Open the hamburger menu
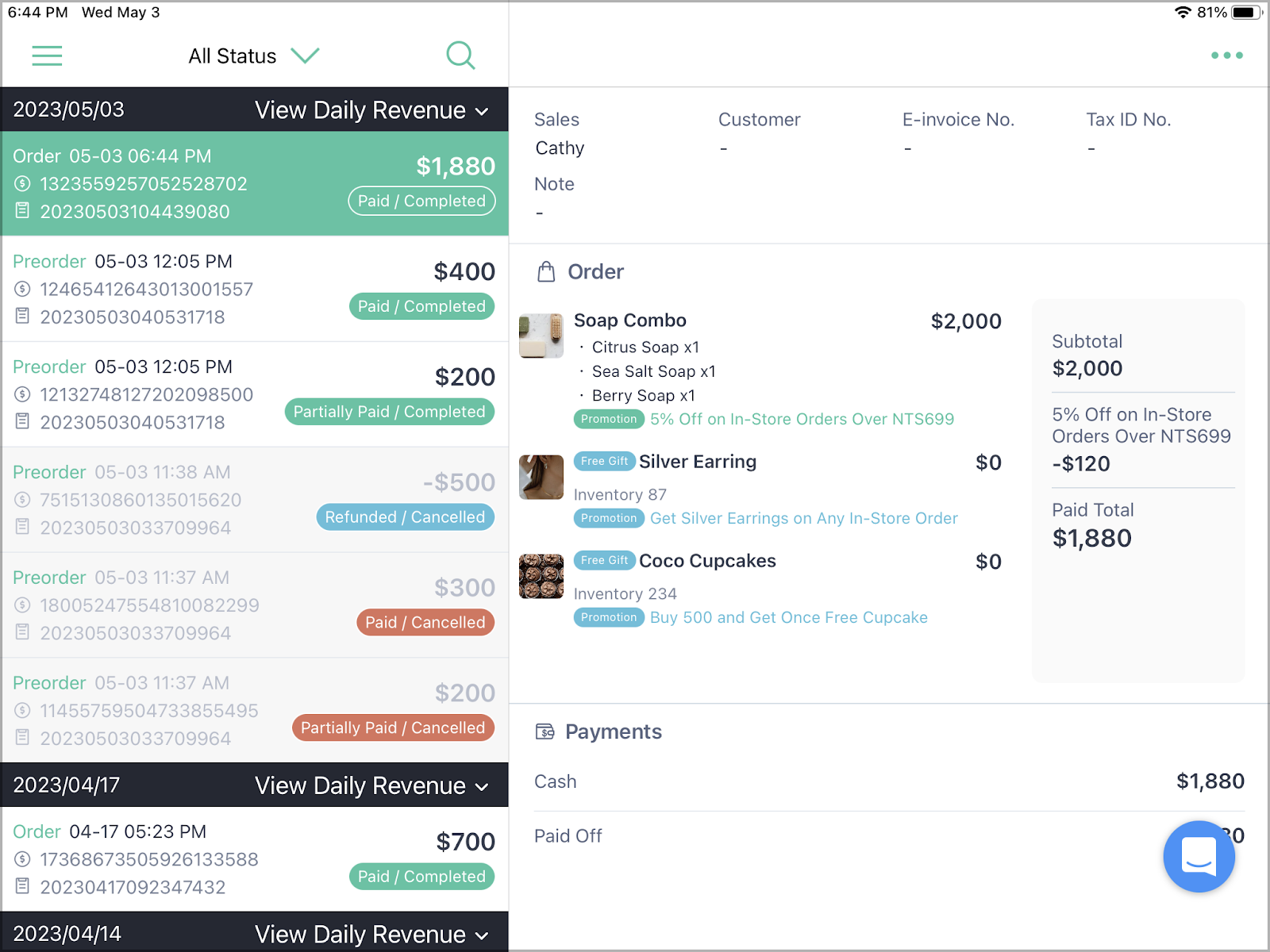 47,56
